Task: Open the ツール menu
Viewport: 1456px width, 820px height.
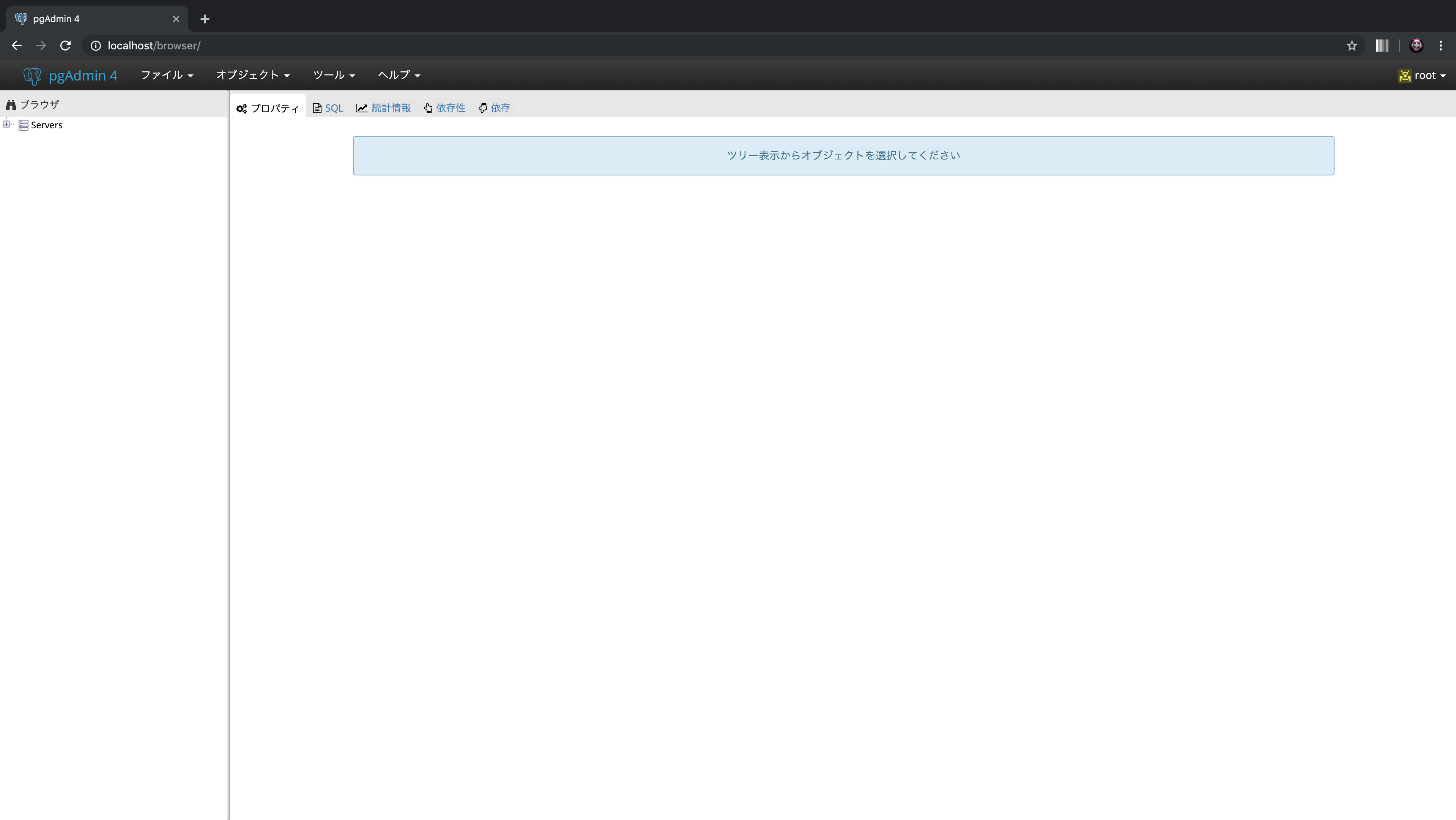Action: point(334,75)
